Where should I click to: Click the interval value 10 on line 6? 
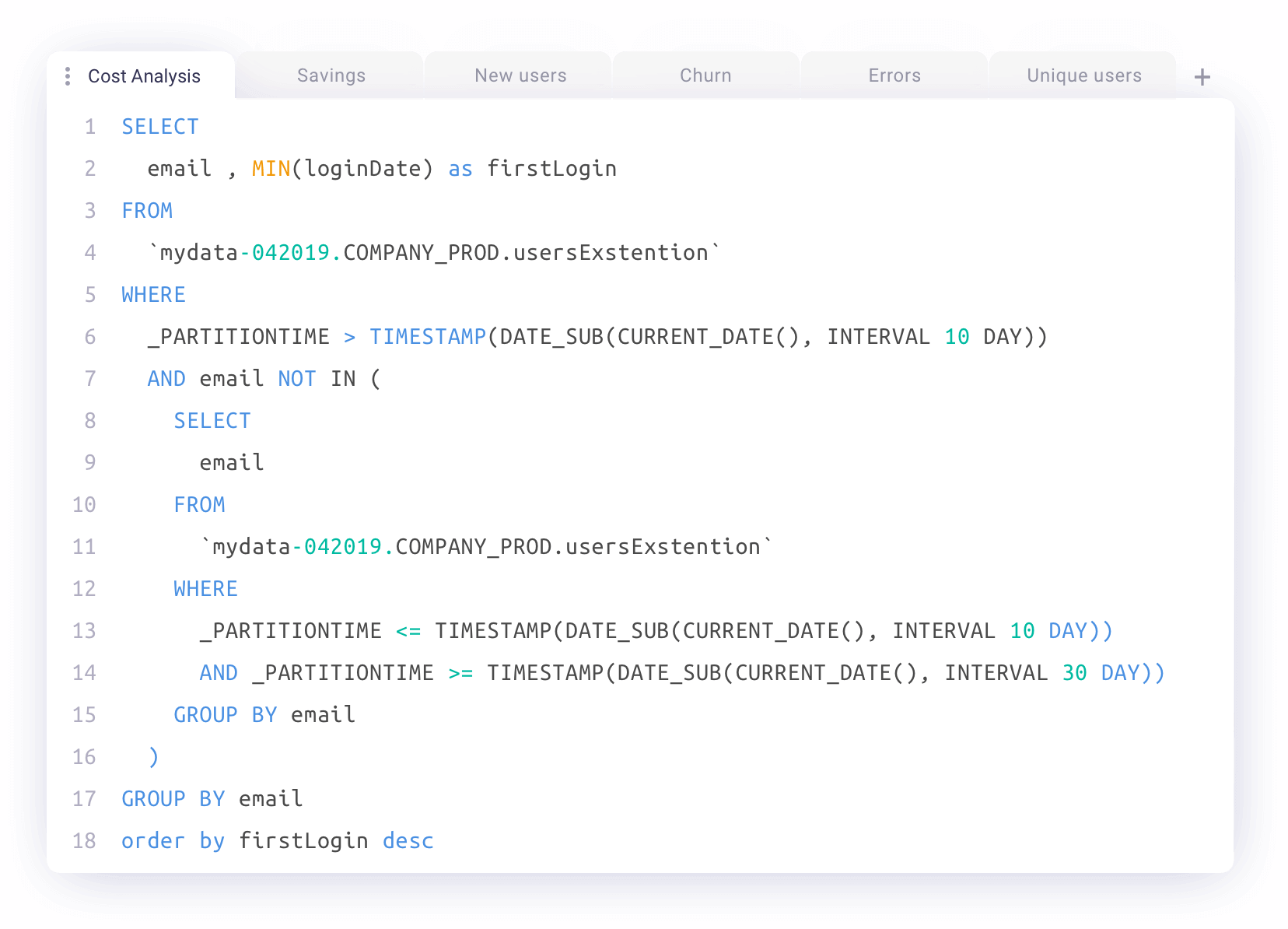[x=957, y=337]
